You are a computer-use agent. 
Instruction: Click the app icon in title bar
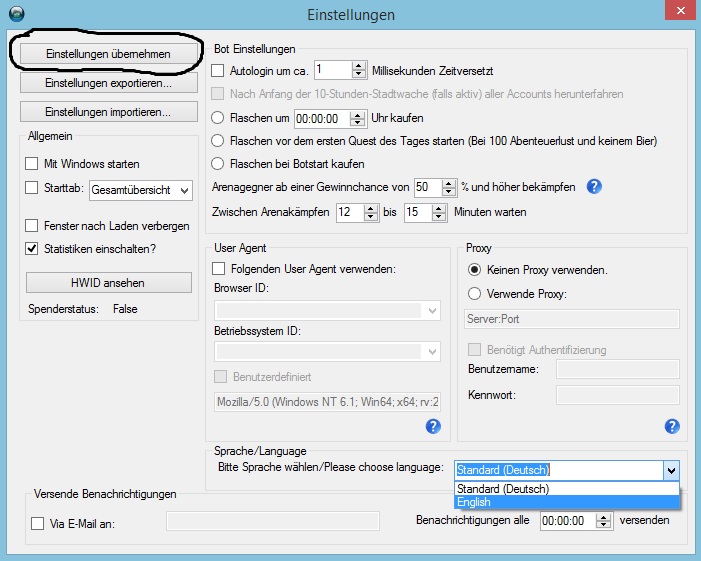pyautogui.click(x=17, y=14)
